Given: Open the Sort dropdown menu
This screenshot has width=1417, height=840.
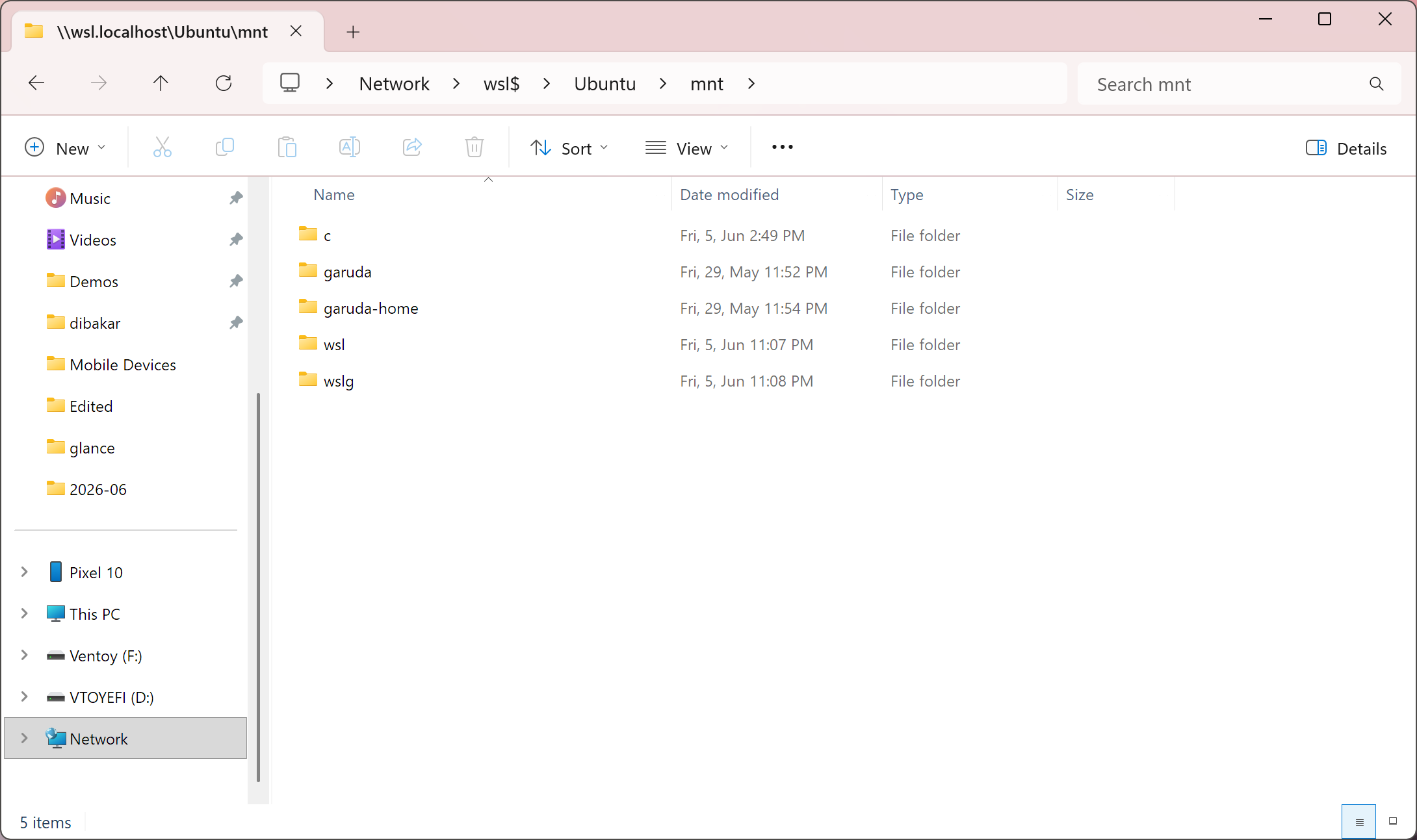Looking at the screenshot, I should tap(569, 148).
